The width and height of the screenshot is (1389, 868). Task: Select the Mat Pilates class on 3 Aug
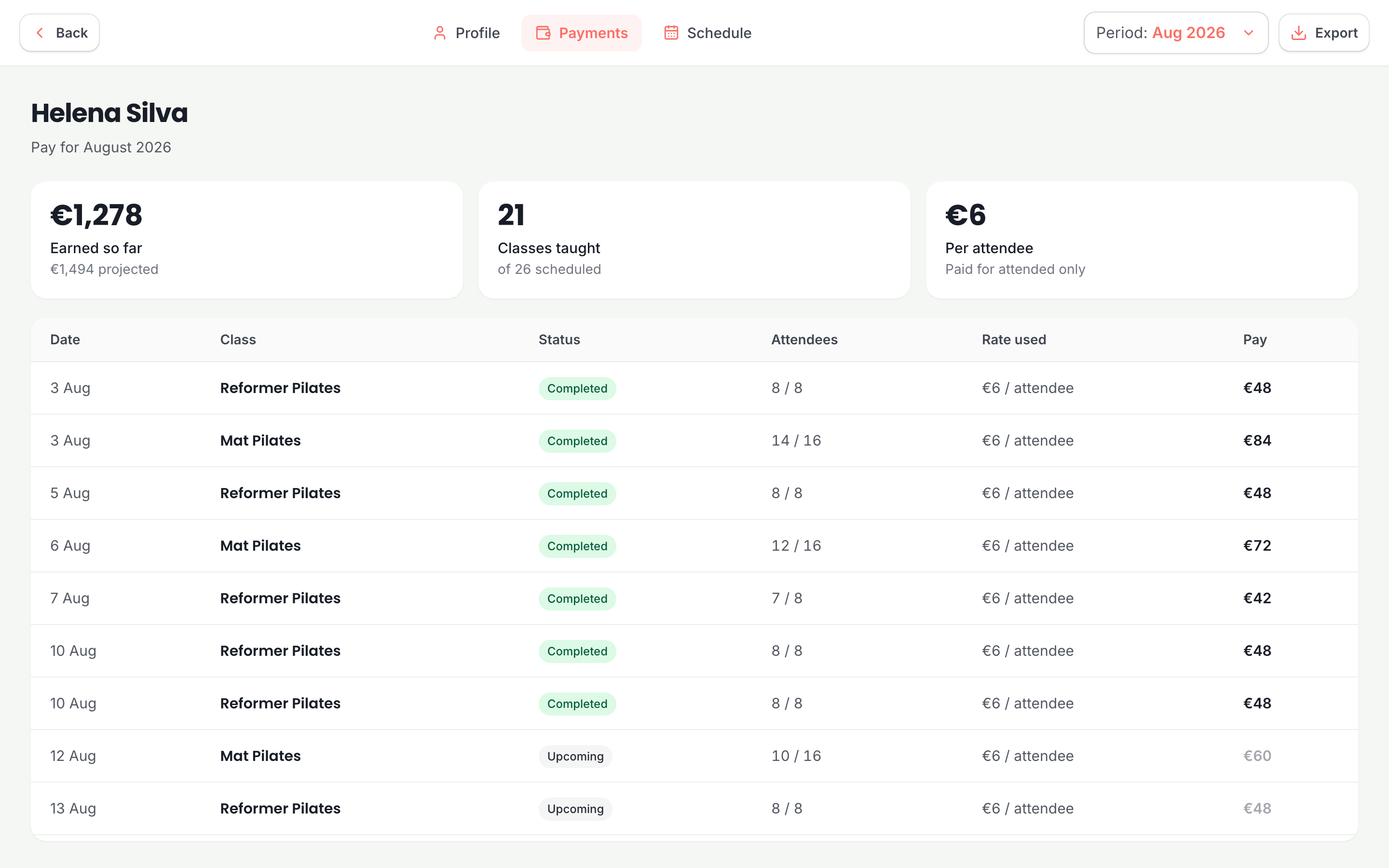click(260, 440)
